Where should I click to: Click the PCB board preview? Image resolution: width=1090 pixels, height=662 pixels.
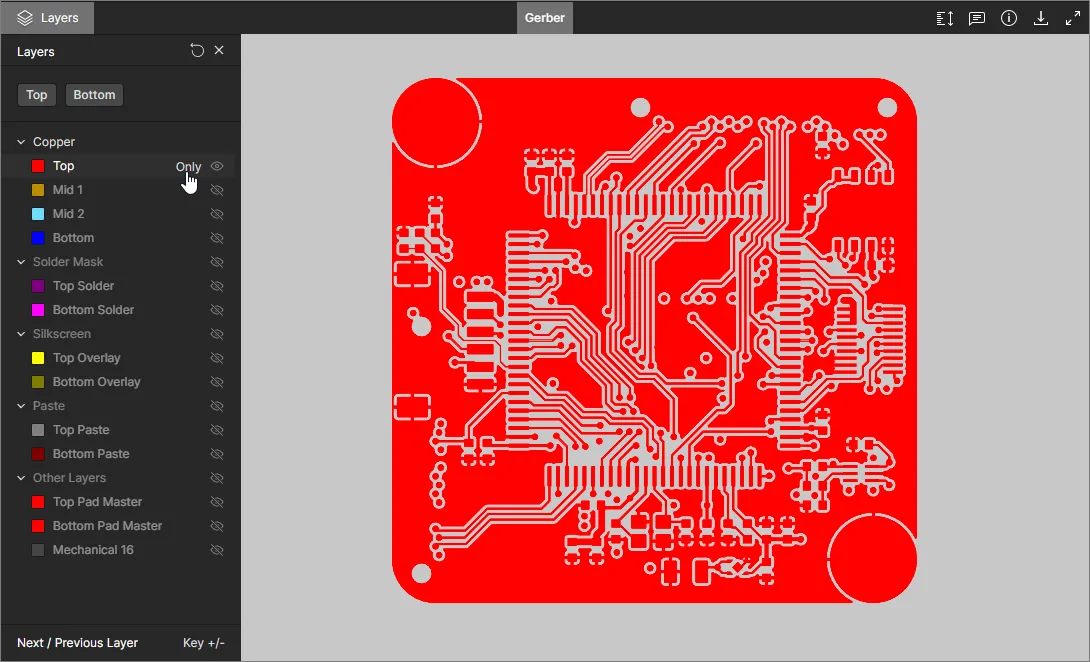[654, 341]
